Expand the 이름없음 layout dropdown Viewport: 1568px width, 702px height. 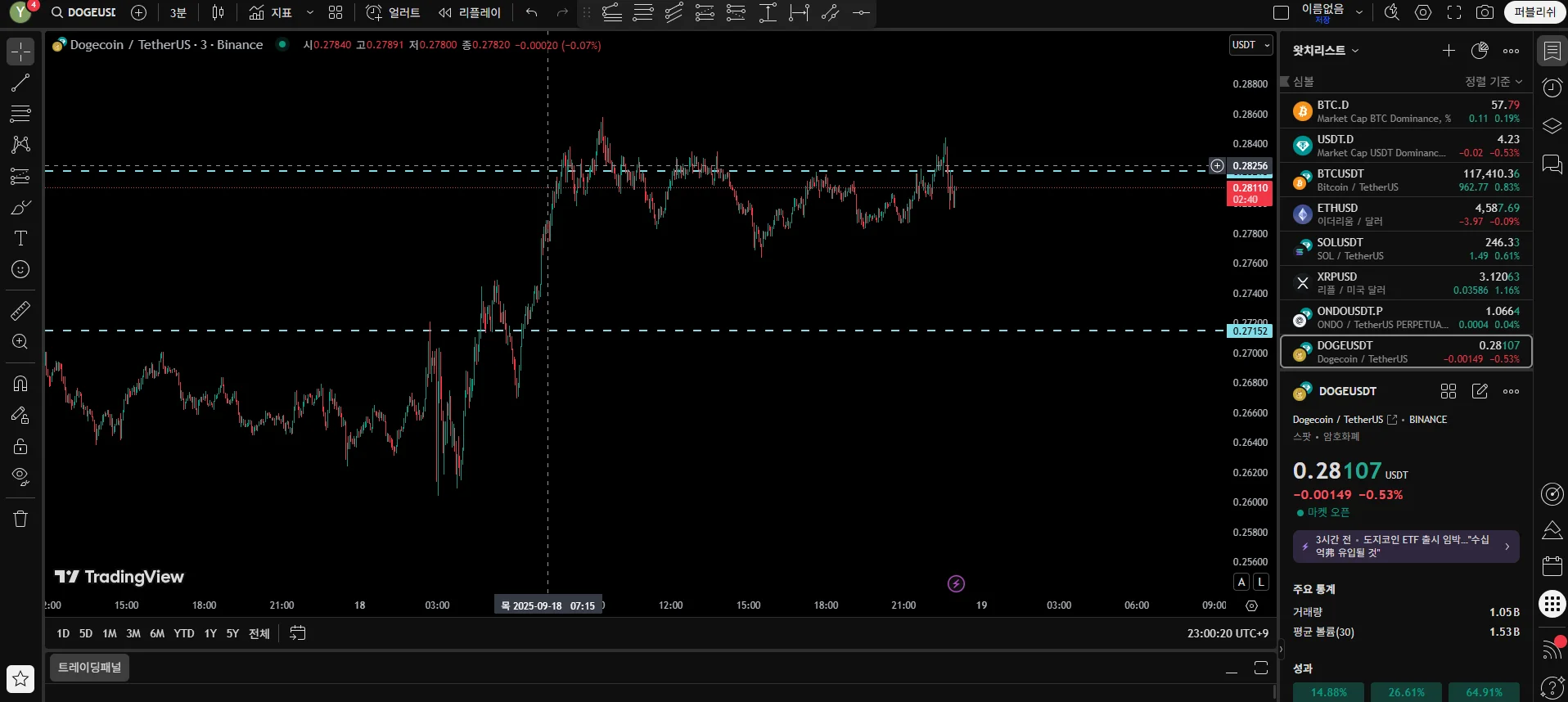tap(1359, 12)
